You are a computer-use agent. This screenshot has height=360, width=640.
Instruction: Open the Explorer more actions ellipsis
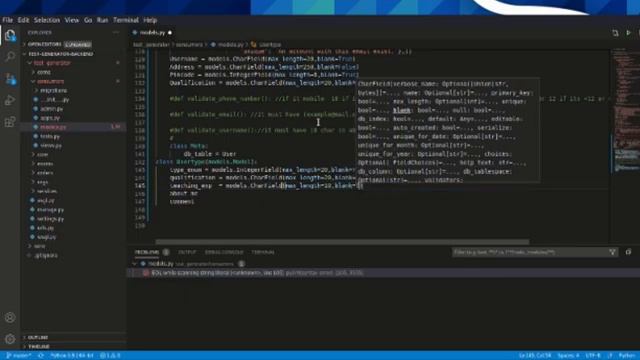116,32
